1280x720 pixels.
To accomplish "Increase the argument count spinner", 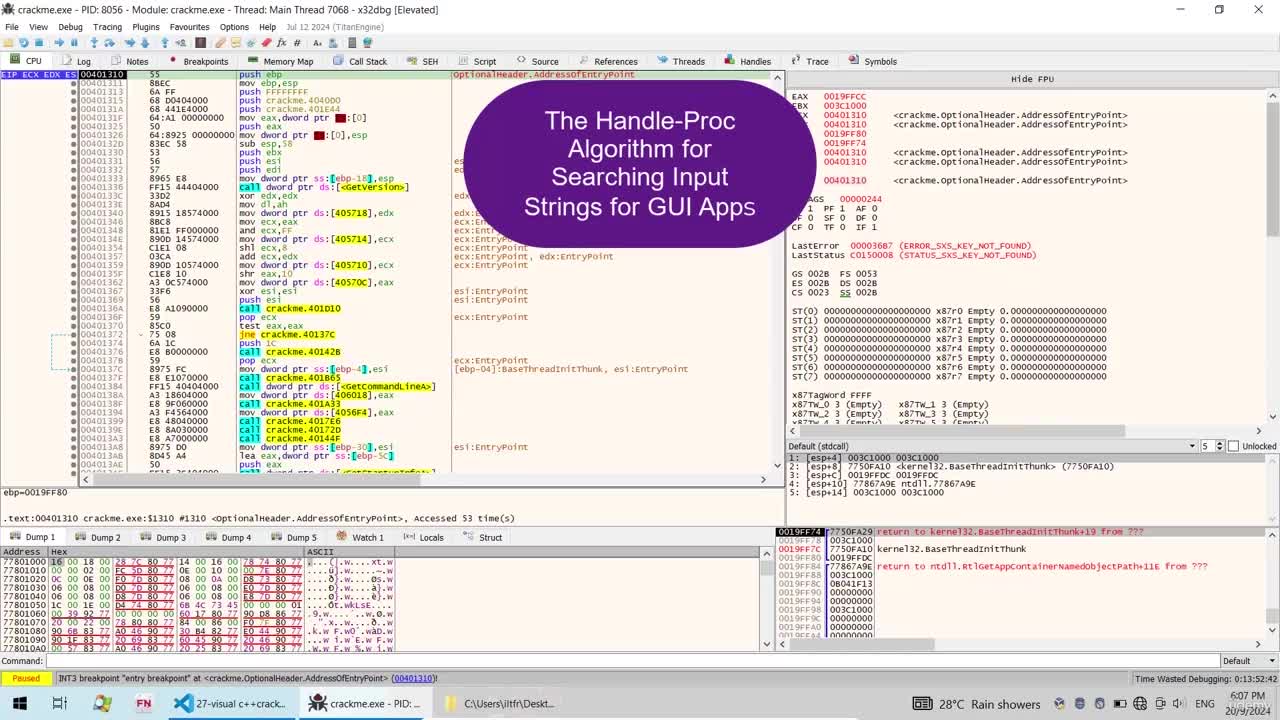I will pos(1219,443).
